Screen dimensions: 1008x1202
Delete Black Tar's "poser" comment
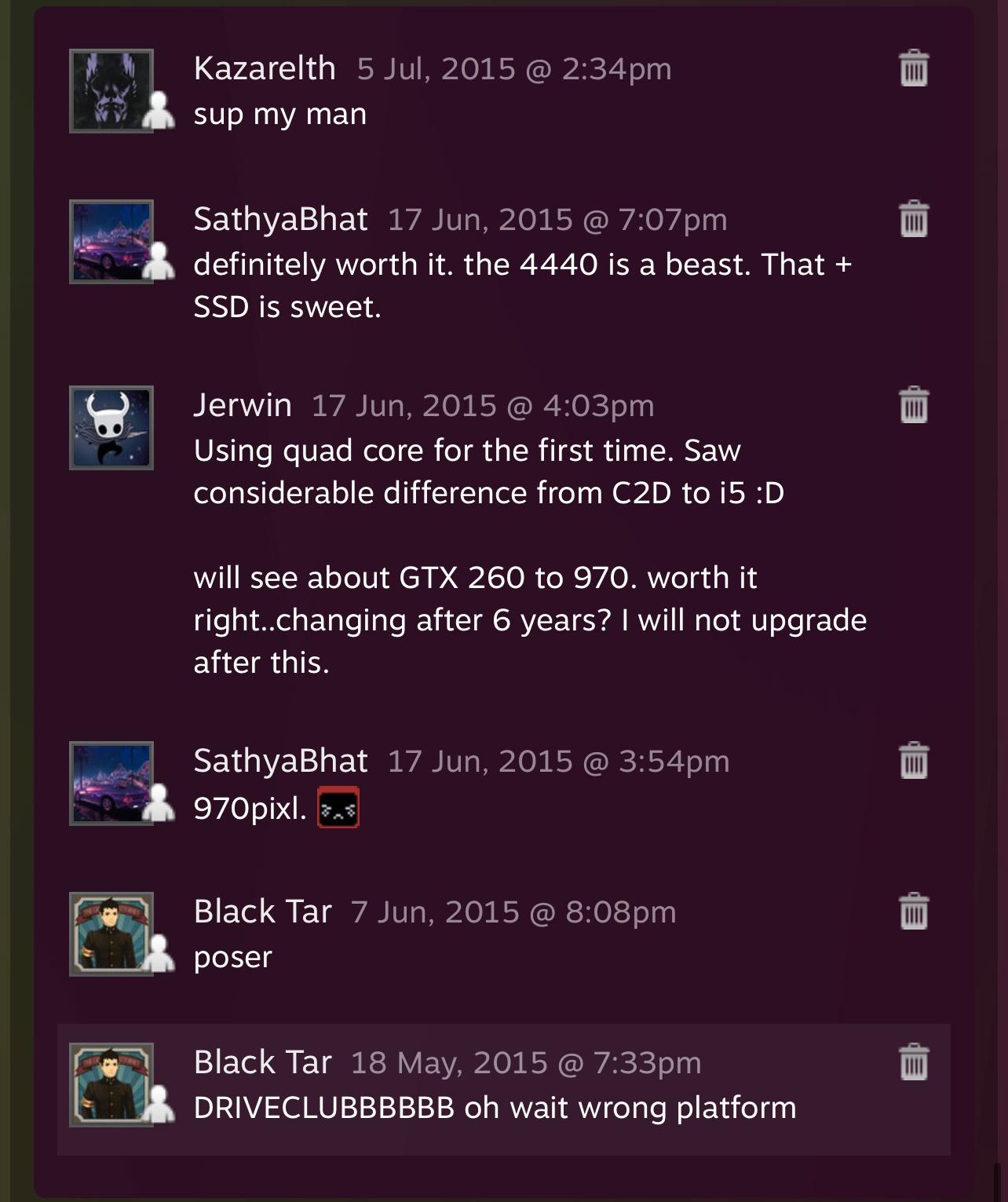tap(913, 911)
